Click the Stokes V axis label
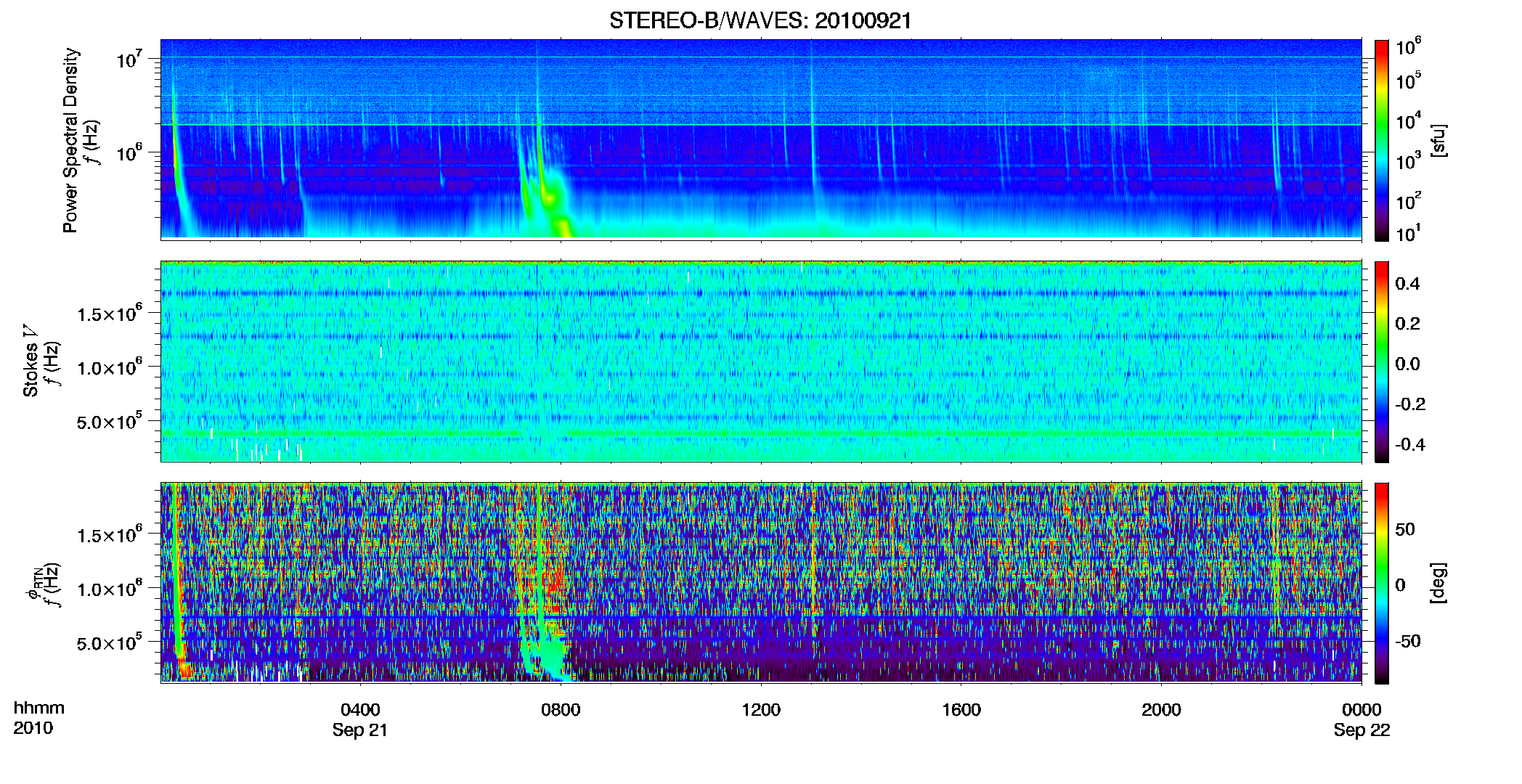 [x=30, y=360]
